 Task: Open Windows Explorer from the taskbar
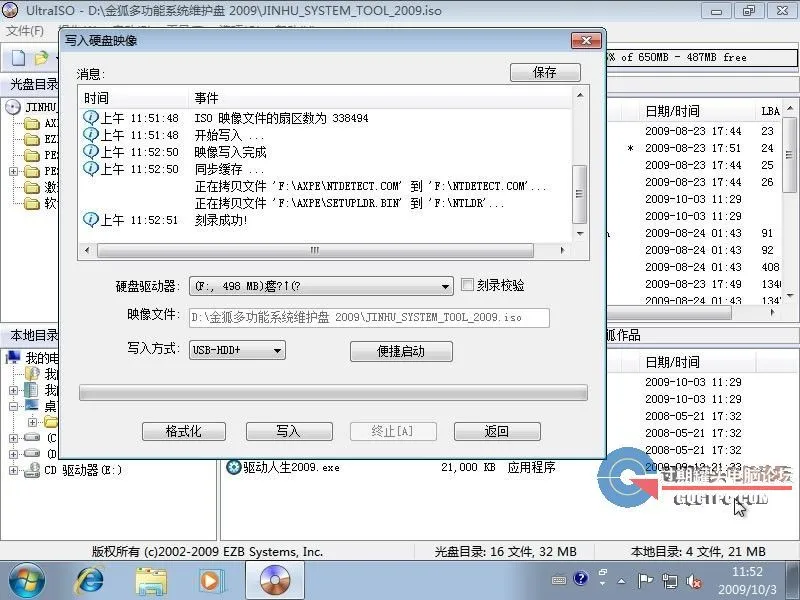150,580
